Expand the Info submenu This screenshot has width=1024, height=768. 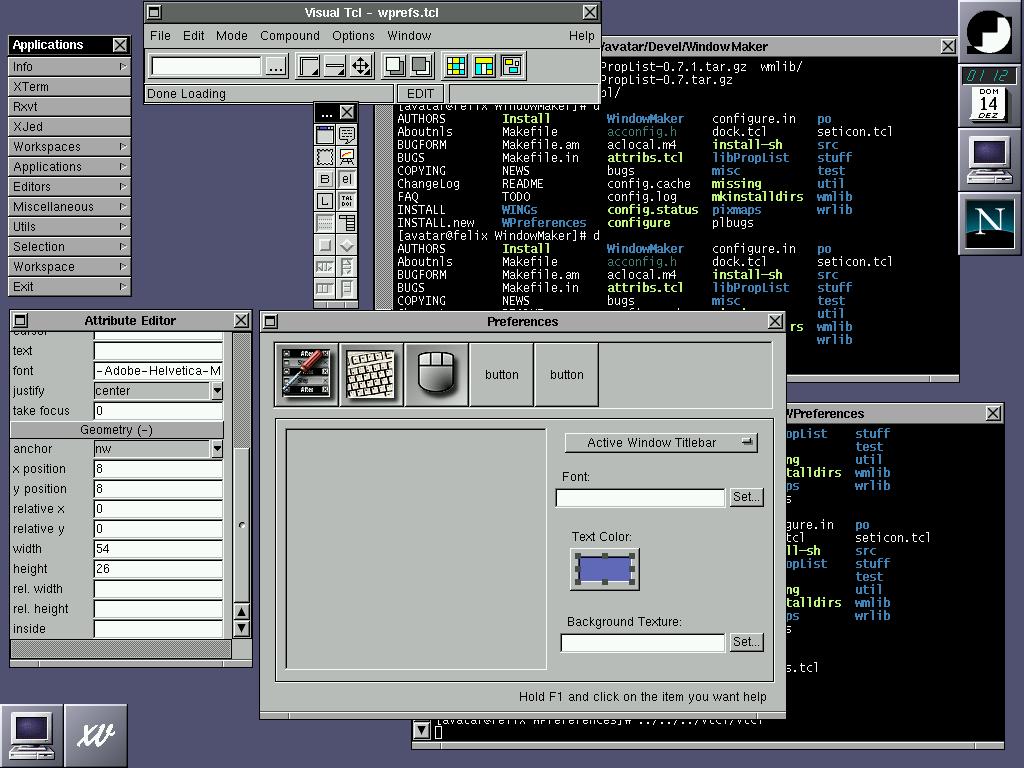click(x=69, y=67)
